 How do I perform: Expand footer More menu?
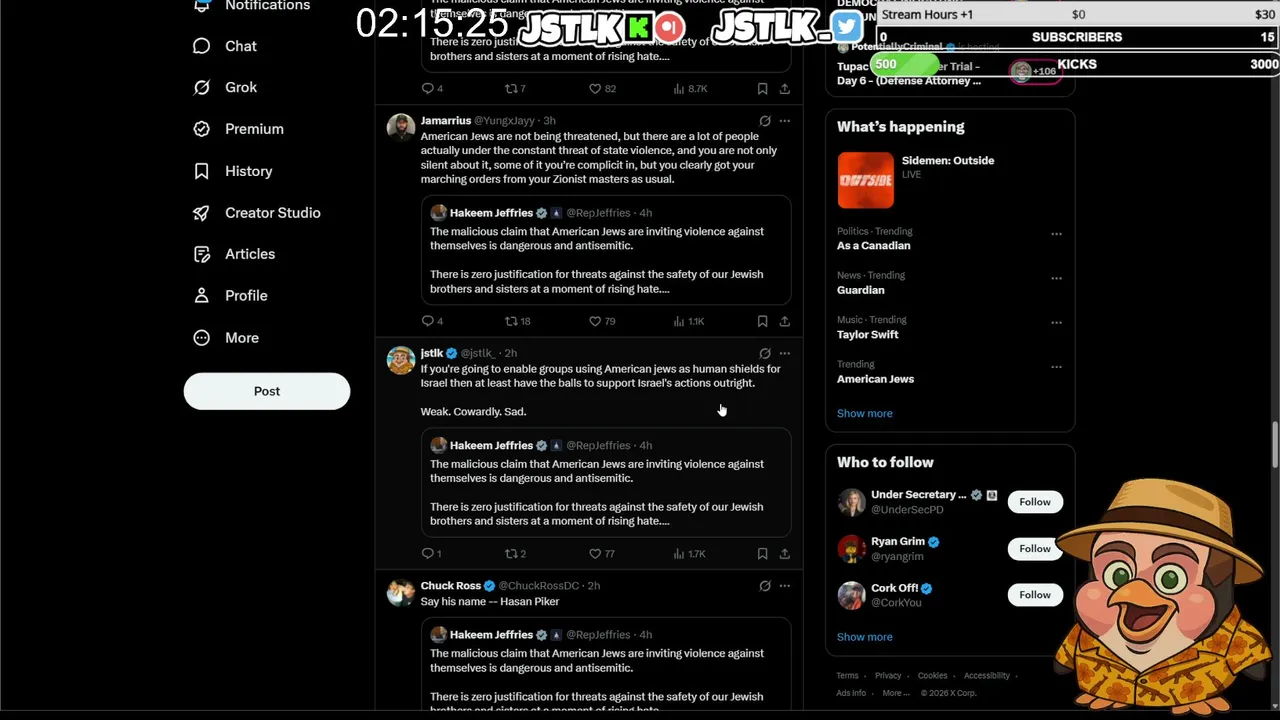[896, 693]
